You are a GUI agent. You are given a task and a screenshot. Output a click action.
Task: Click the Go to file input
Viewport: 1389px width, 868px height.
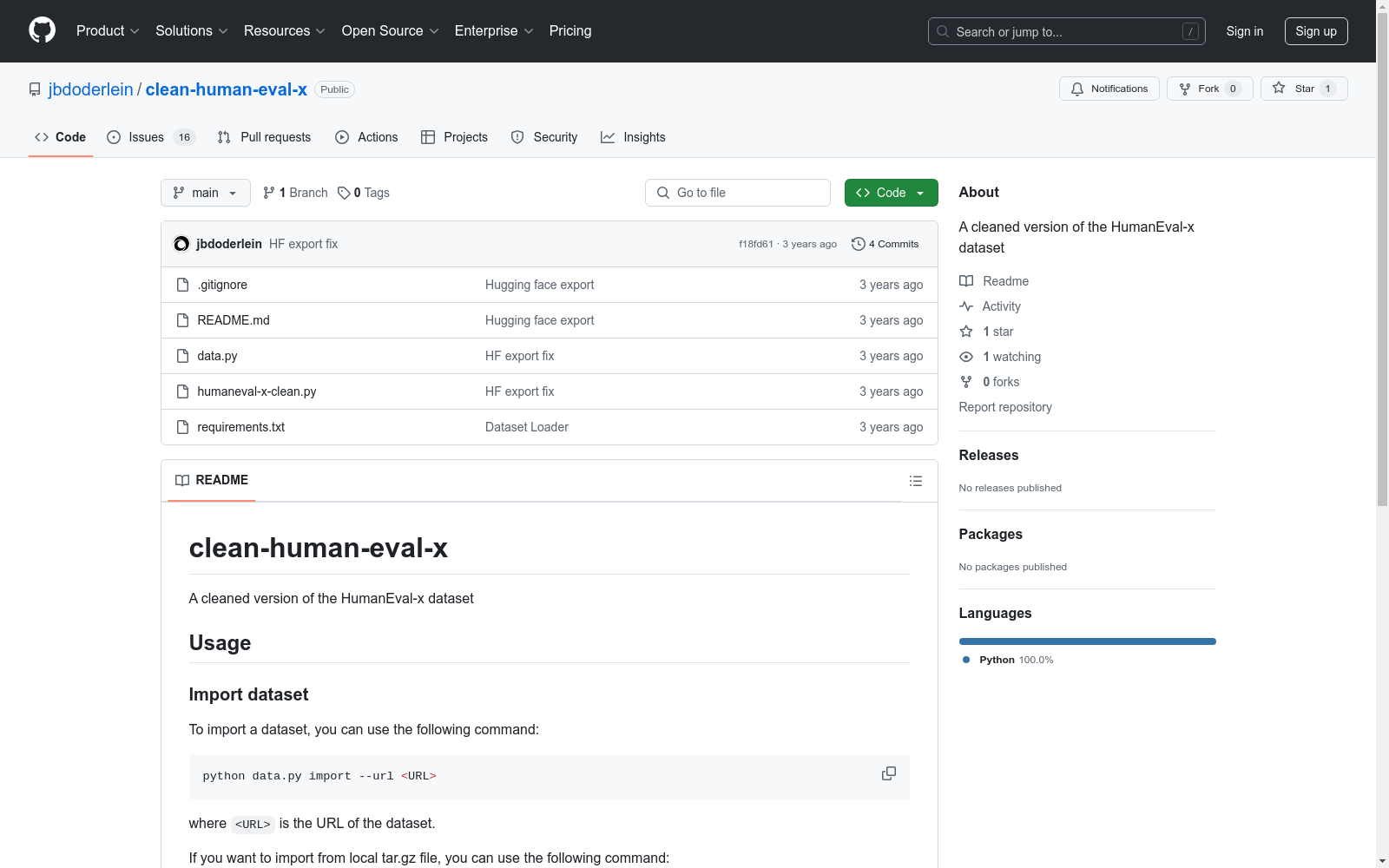pos(738,193)
